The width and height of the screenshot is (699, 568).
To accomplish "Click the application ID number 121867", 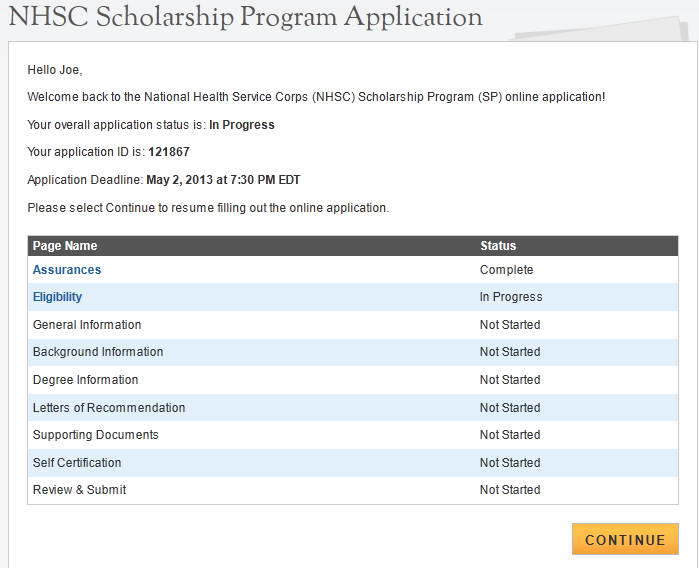I will tap(169, 152).
